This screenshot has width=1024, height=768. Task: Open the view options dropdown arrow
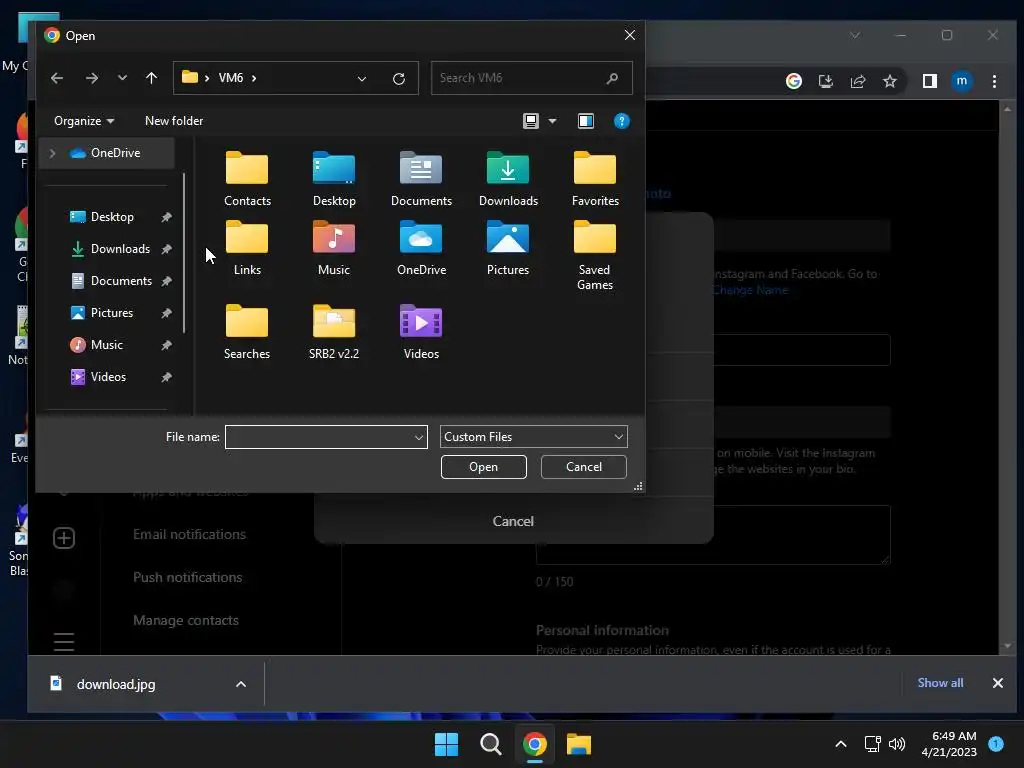click(x=552, y=121)
